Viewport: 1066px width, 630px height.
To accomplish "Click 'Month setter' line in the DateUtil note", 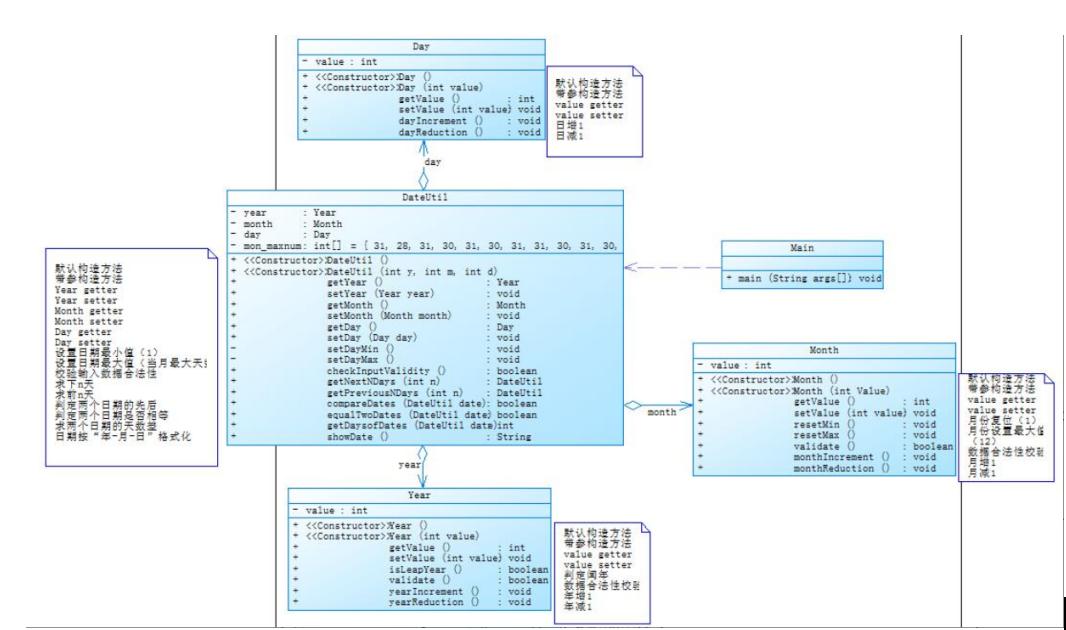I will click(89, 321).
